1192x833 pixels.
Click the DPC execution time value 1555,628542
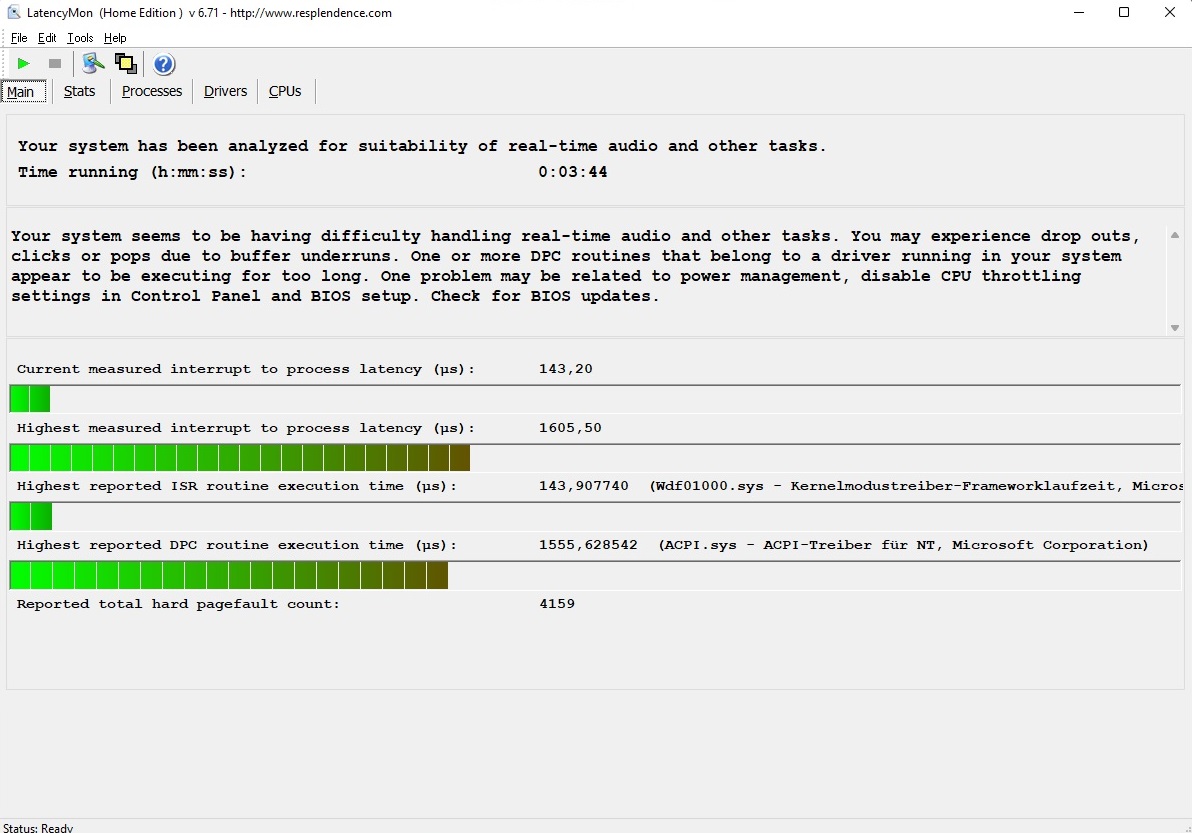pos(588,545)
